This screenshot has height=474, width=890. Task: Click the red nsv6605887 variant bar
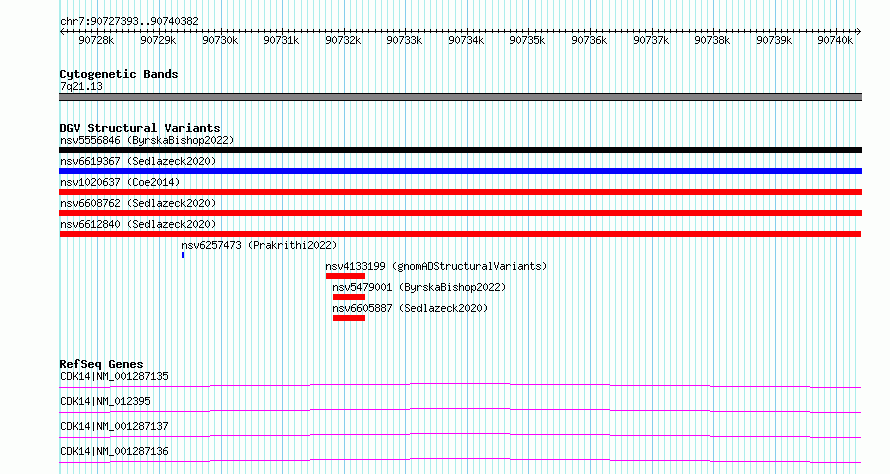349,318
